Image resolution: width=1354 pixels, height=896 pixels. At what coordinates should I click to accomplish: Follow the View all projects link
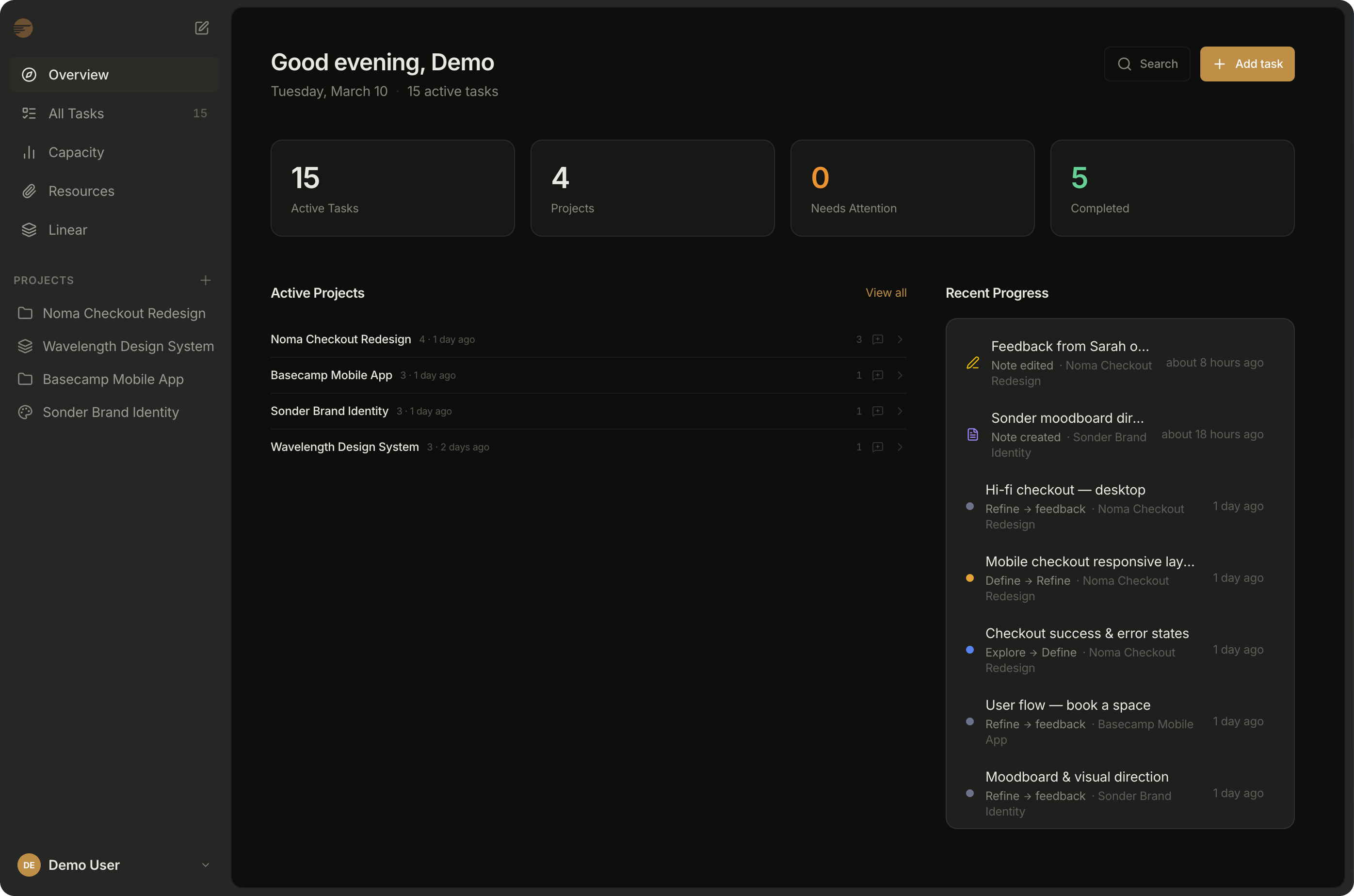pos(886,292)
